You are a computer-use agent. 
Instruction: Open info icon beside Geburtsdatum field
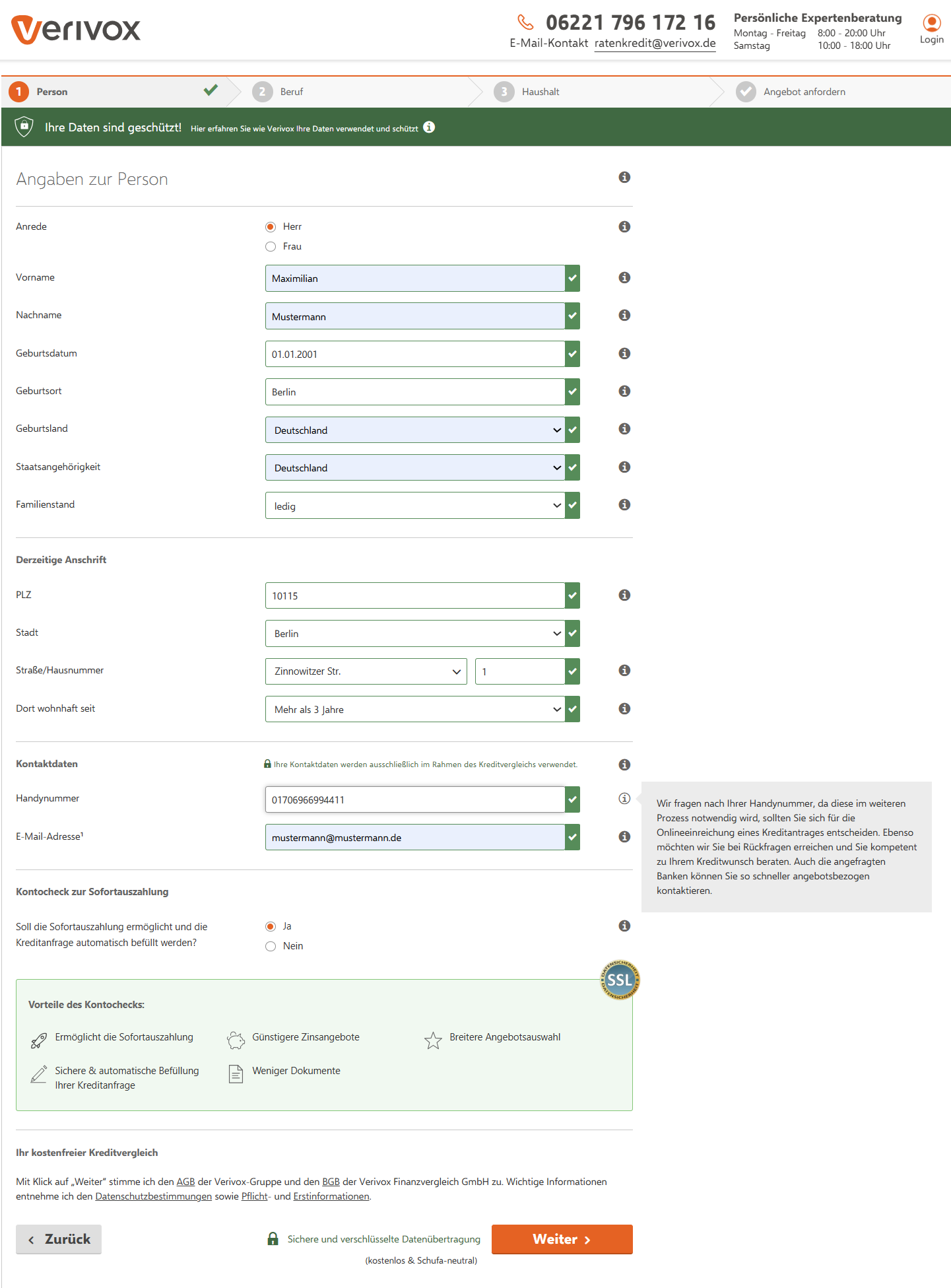pyautogui.click(x=624, y=354)
